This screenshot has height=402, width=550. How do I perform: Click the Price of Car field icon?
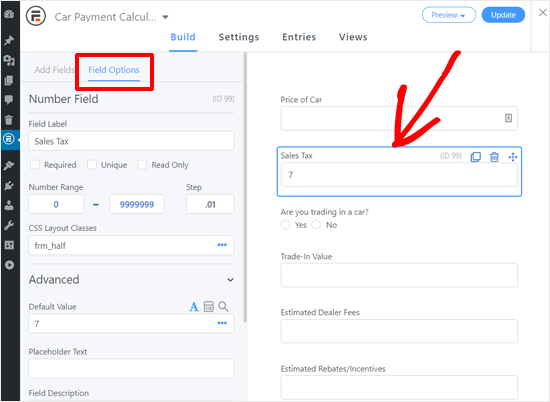click(508, 118)
